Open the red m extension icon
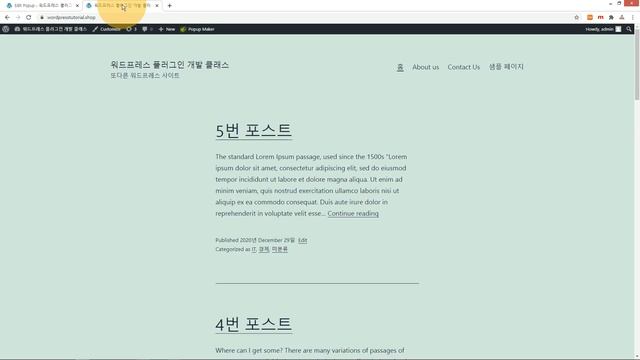The height and width of the screenshot is (360, 640). (600, 17)
